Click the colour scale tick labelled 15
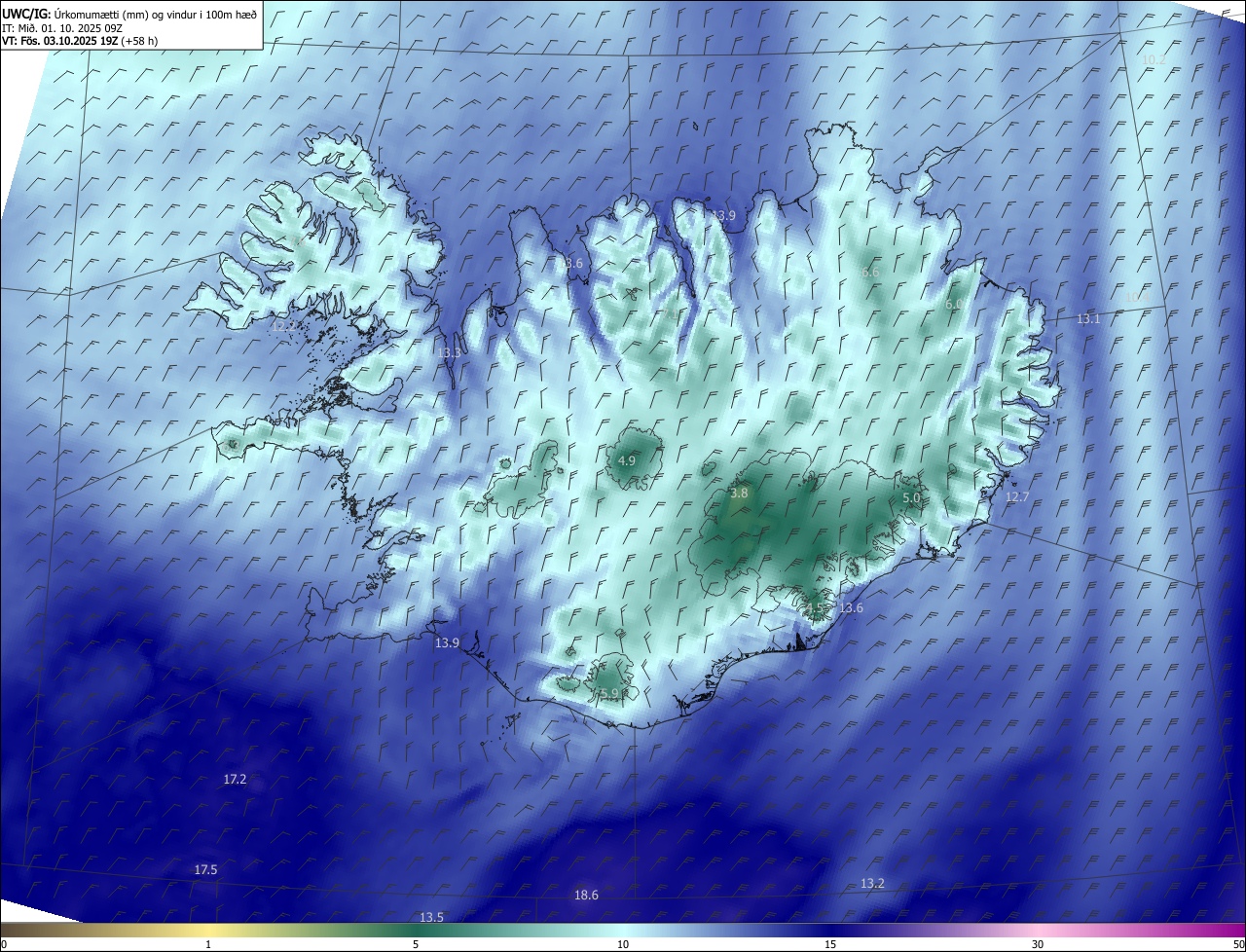Screen dimensions: 1246x952 tap(830, 945)
